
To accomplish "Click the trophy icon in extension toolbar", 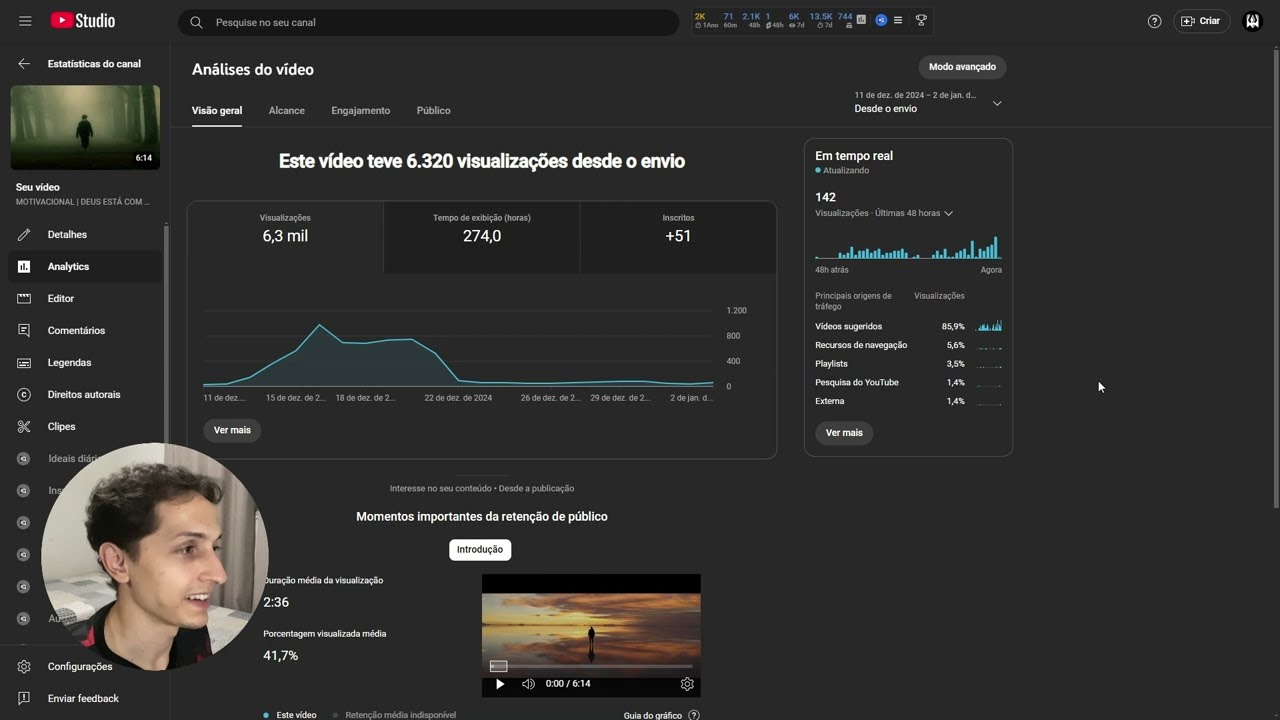I will (921, 20).
